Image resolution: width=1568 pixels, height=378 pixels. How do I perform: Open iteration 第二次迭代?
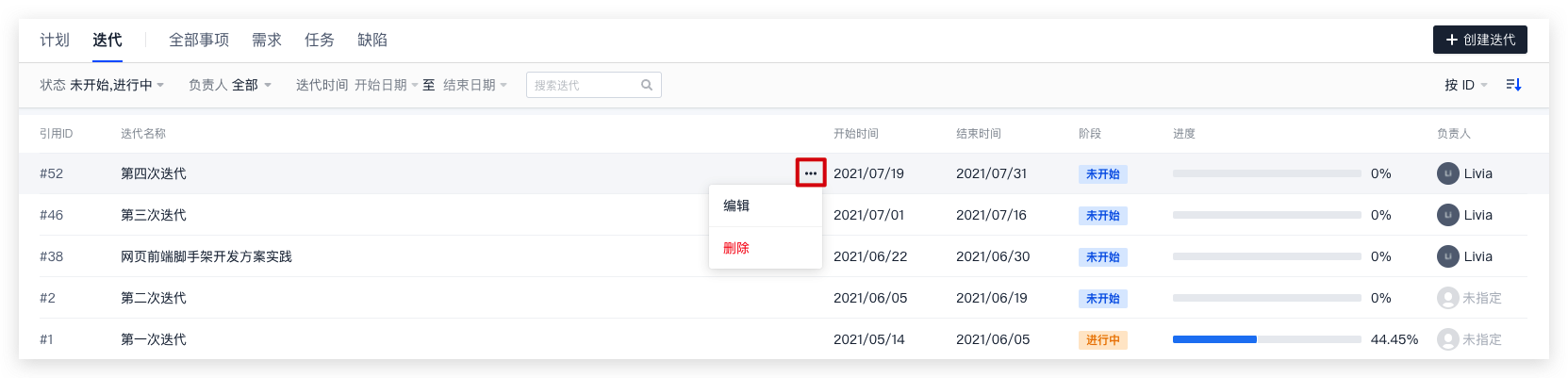coord(154,298)
